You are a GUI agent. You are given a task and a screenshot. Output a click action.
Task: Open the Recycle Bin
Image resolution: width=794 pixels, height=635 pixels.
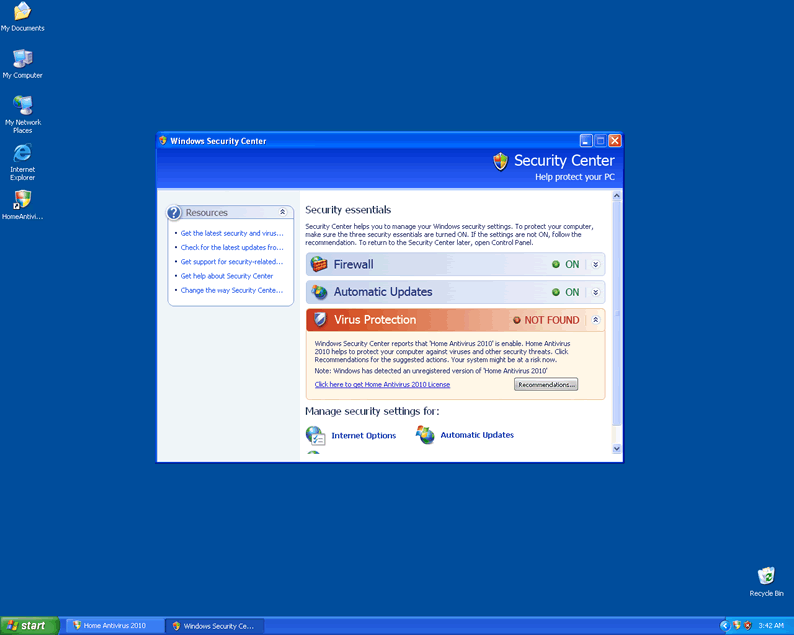766,576
